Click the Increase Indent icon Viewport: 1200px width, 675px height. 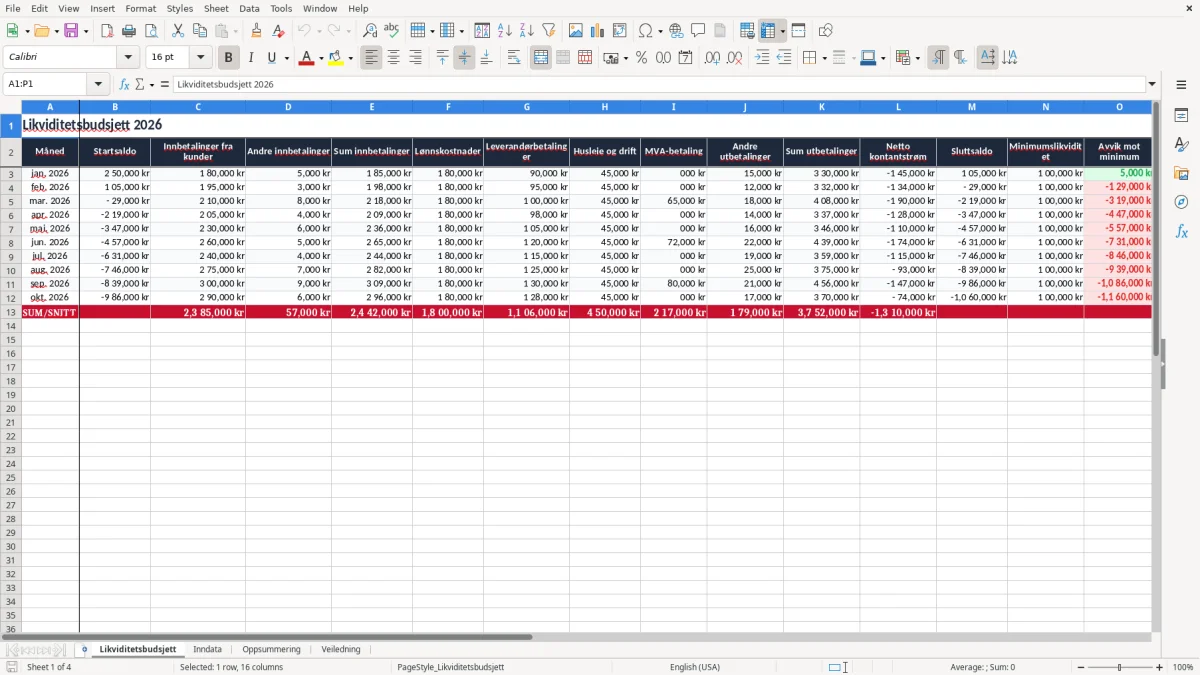pyautogui.click(x=762, y=58)
